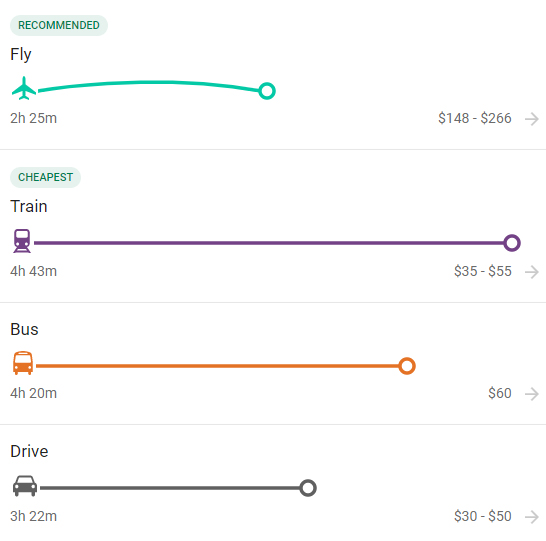
Task: Click the green airplane icon
Action: tap(24, 88)
